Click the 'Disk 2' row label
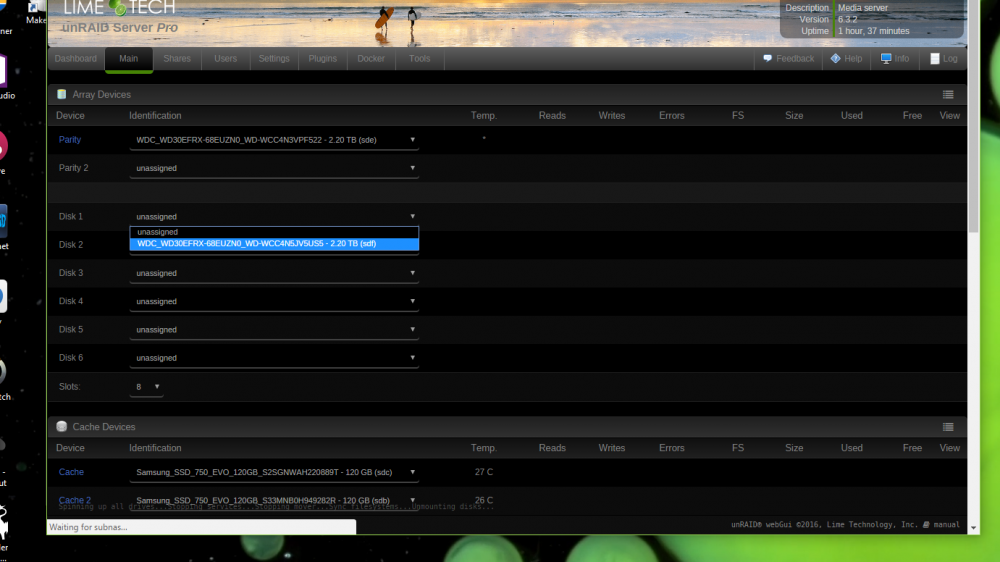Image resolution: width=1000 pixels, height=562 pixels. pos(71,245)
